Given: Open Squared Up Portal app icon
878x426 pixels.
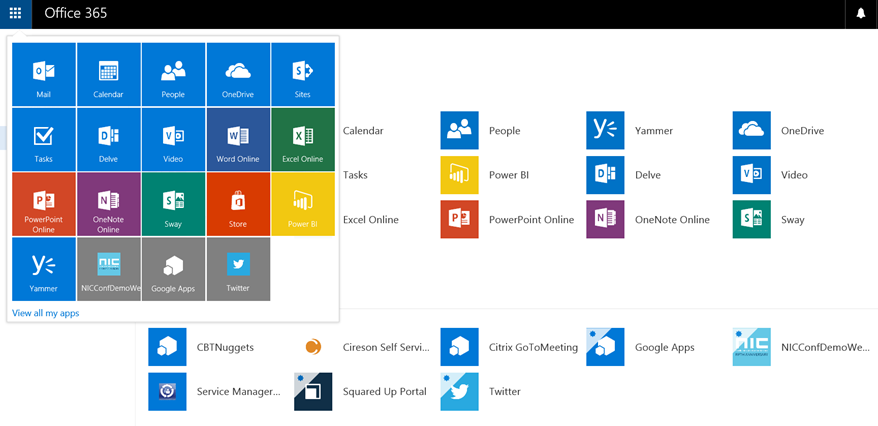Looking at the screenshot, I should pos(314,392).
